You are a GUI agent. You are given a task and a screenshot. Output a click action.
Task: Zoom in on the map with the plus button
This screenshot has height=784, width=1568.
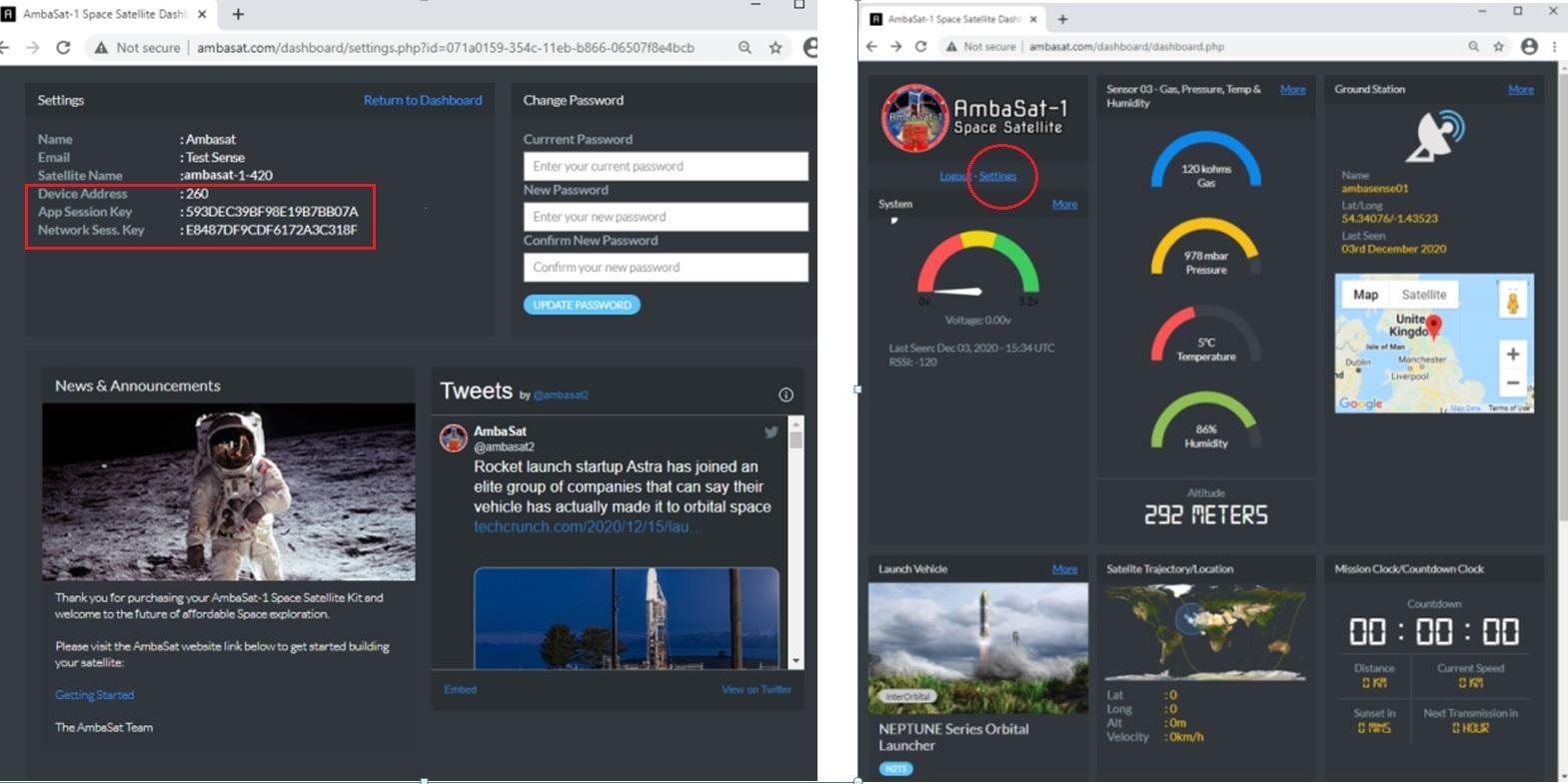(1512, 354)
